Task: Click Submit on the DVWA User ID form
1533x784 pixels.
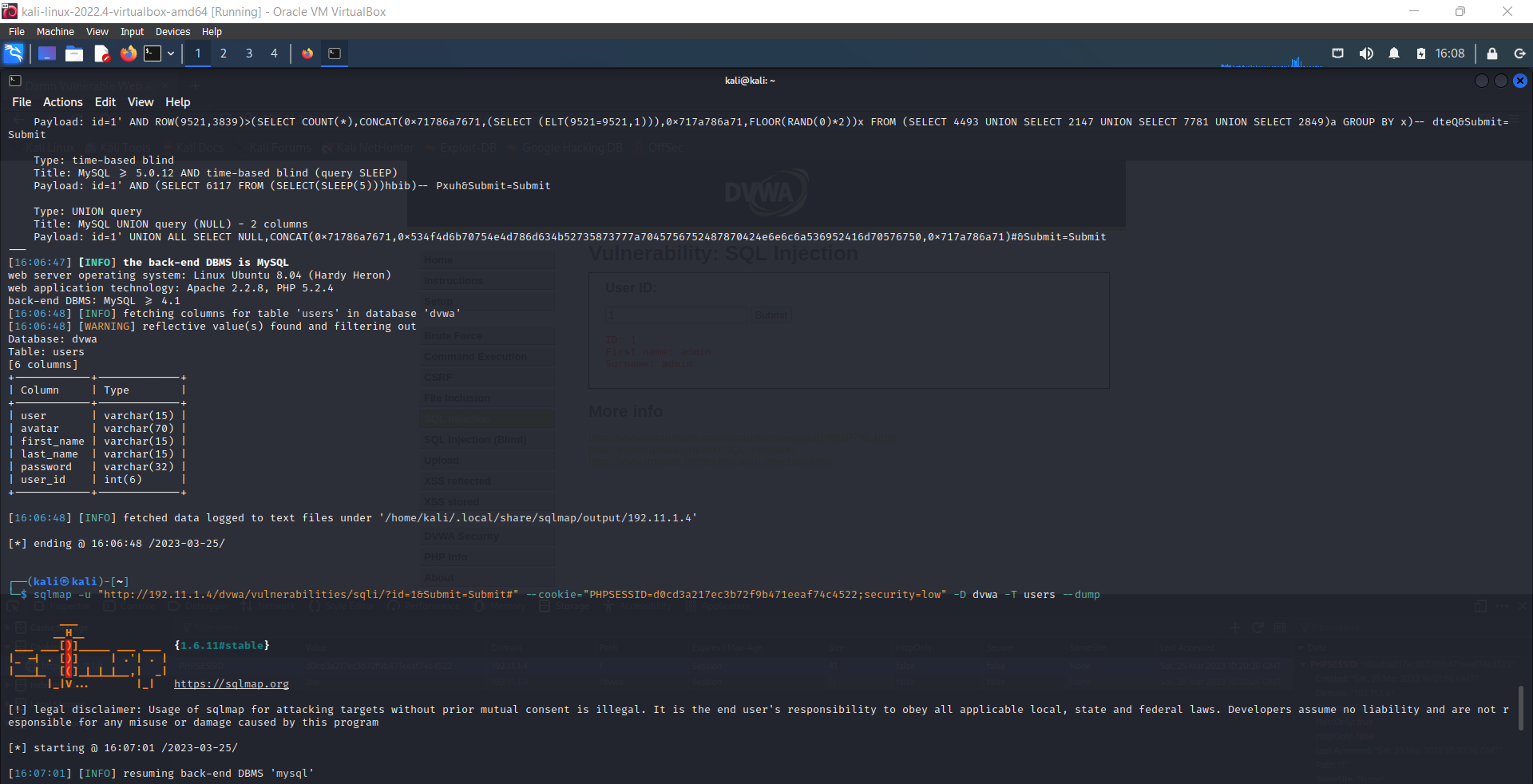Action: tap(770, 315)
